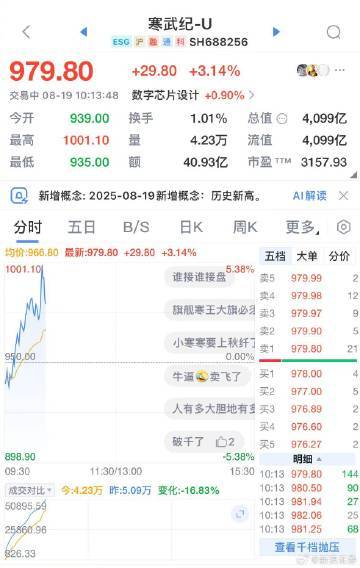360x568 pixels.
Task: Select 卖4 price 979.98 row
Action: point(309,296)
